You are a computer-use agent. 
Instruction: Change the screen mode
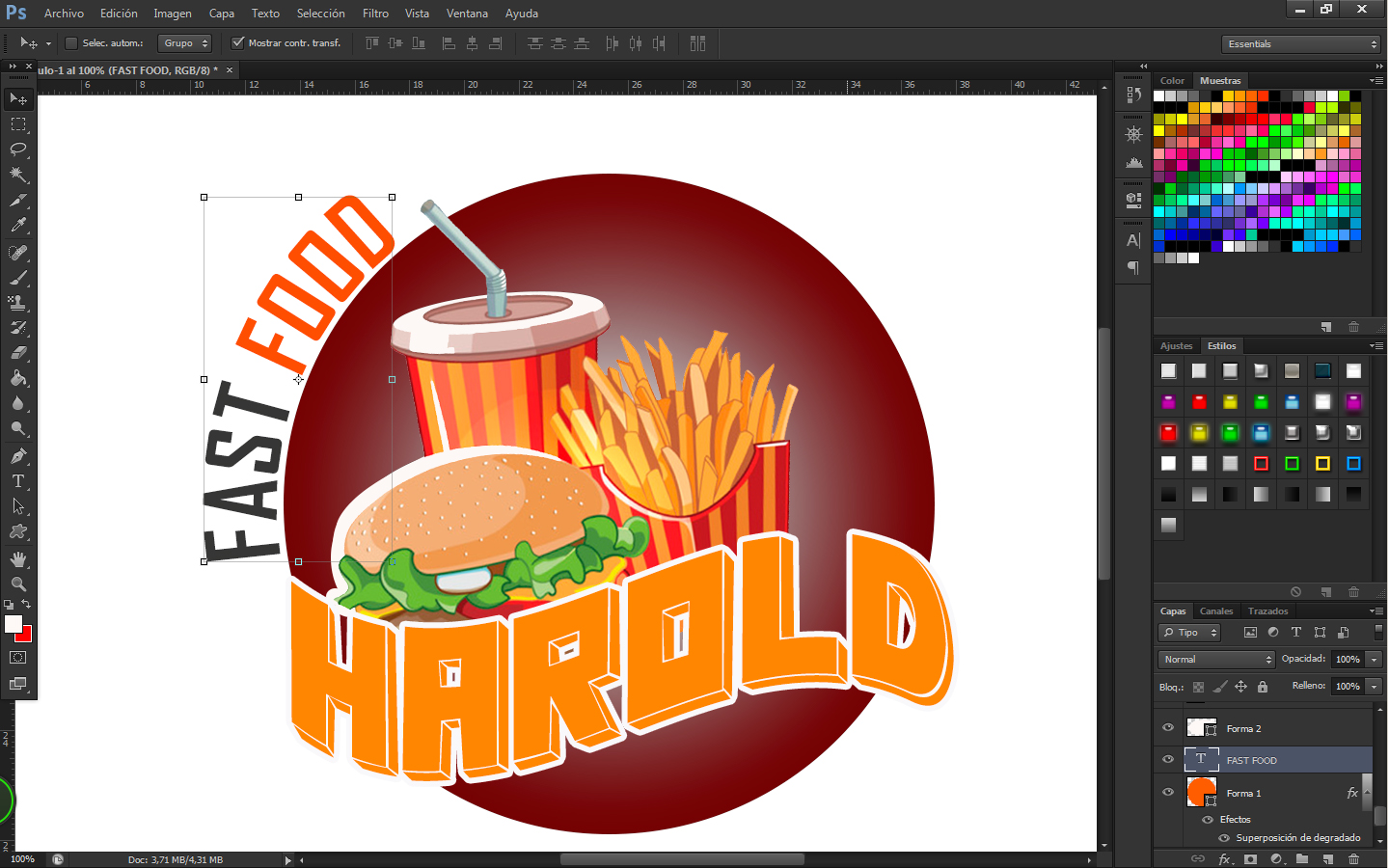(18, 684)
